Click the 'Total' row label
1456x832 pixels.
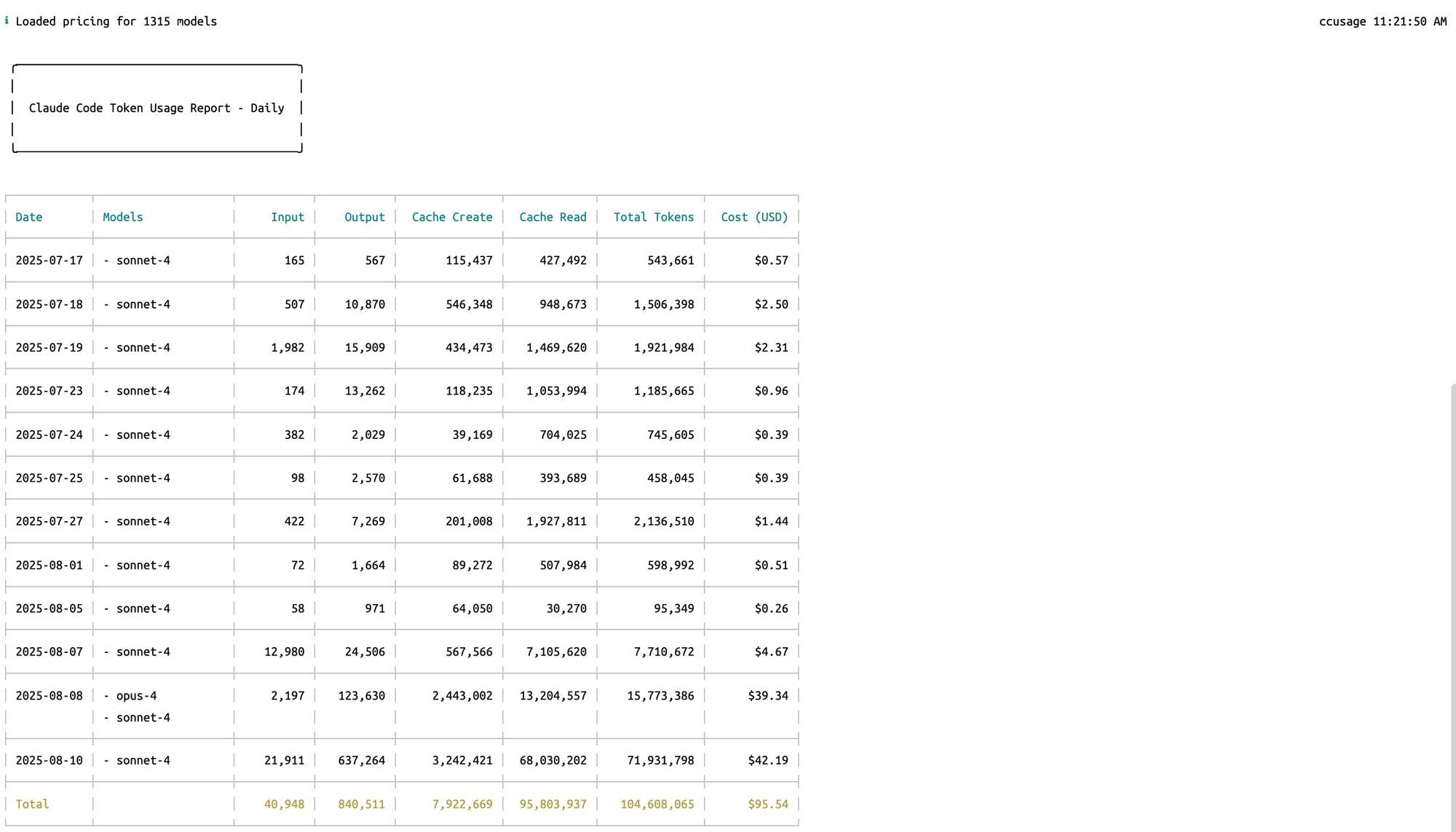pyautogui.click(x=32, y=804)
